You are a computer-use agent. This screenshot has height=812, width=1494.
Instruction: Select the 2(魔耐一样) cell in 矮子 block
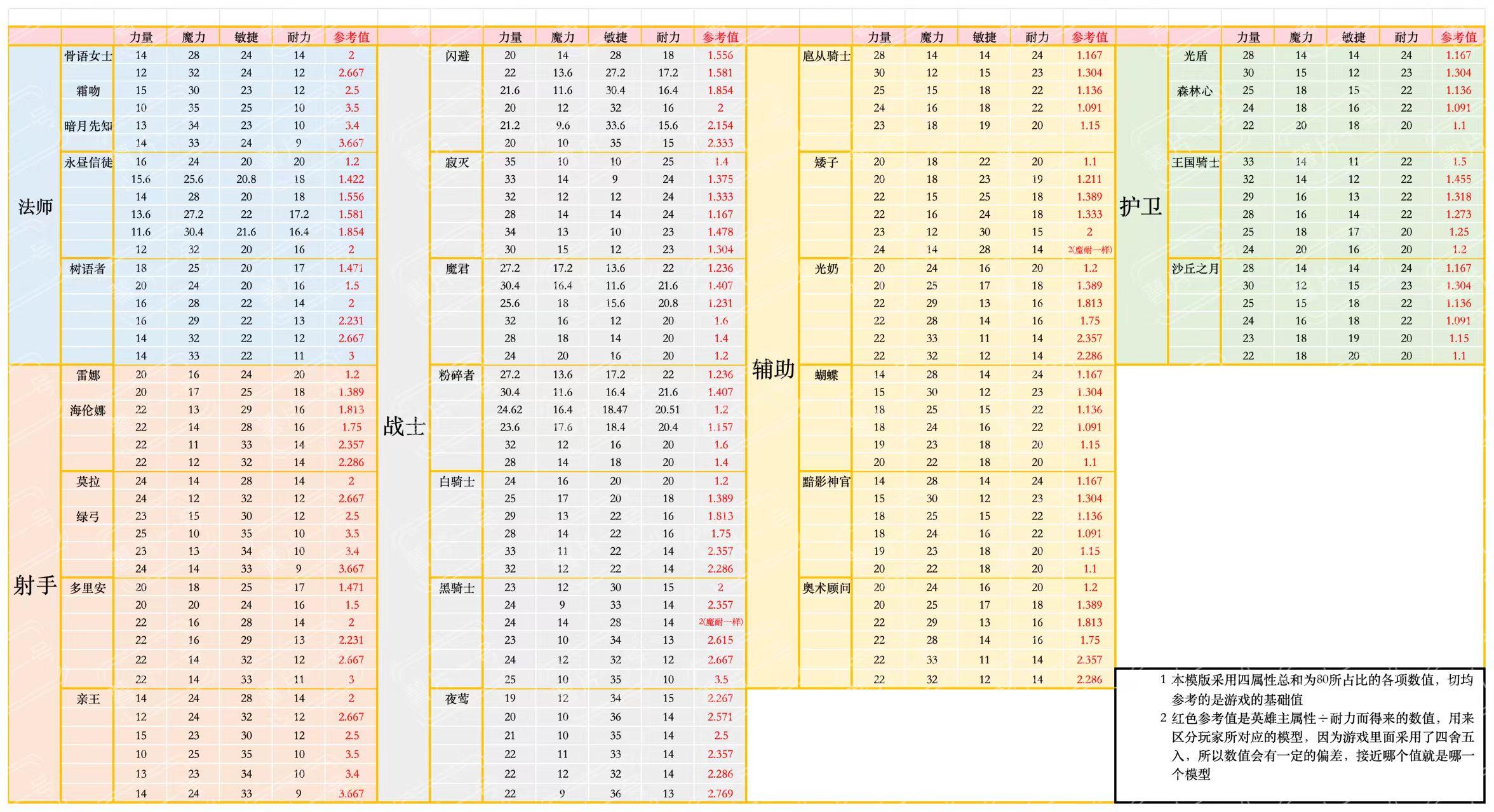coord(1089,250)
